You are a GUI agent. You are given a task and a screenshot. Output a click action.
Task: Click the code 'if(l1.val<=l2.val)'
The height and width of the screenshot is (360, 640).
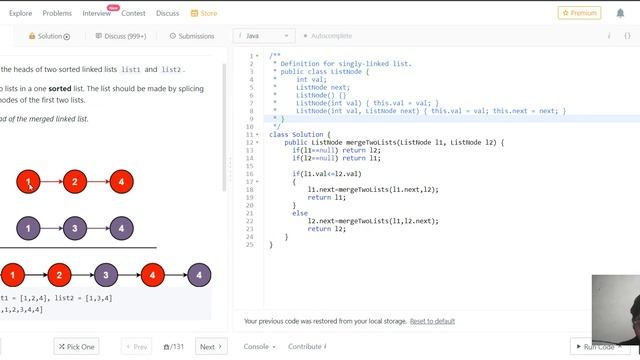(327, 174)
